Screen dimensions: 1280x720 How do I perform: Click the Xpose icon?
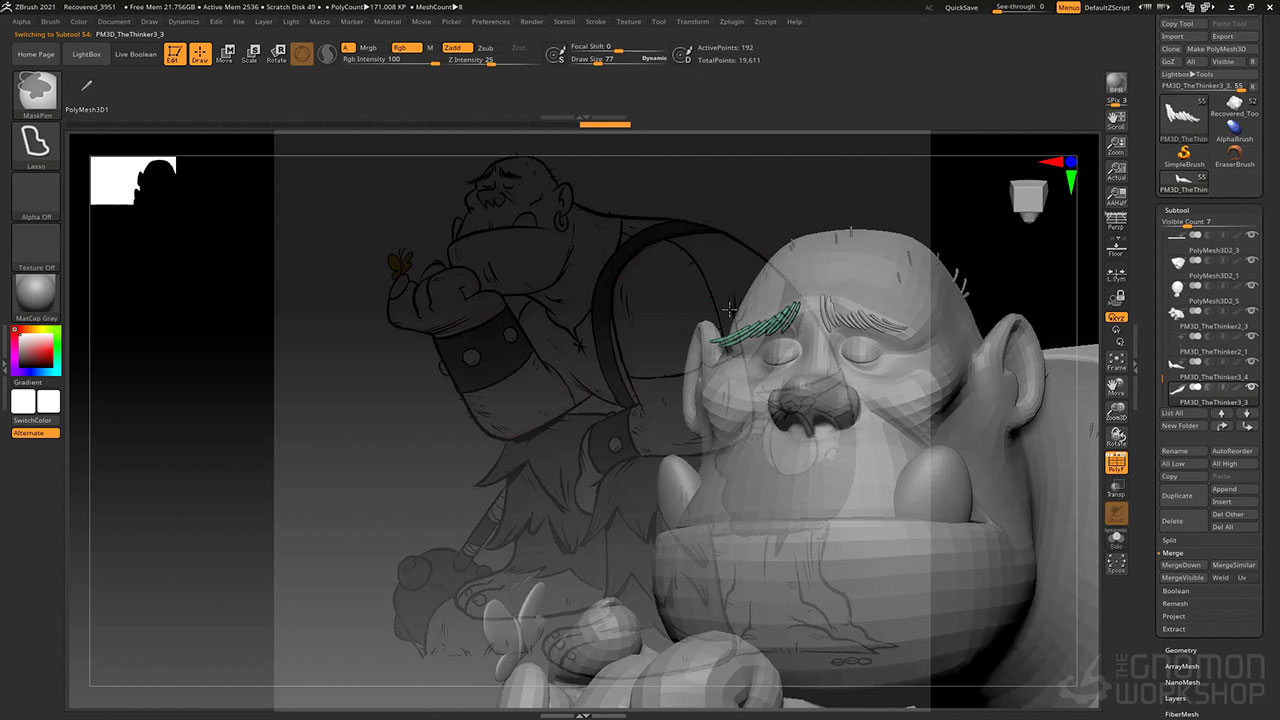(x=1116, y=564)
